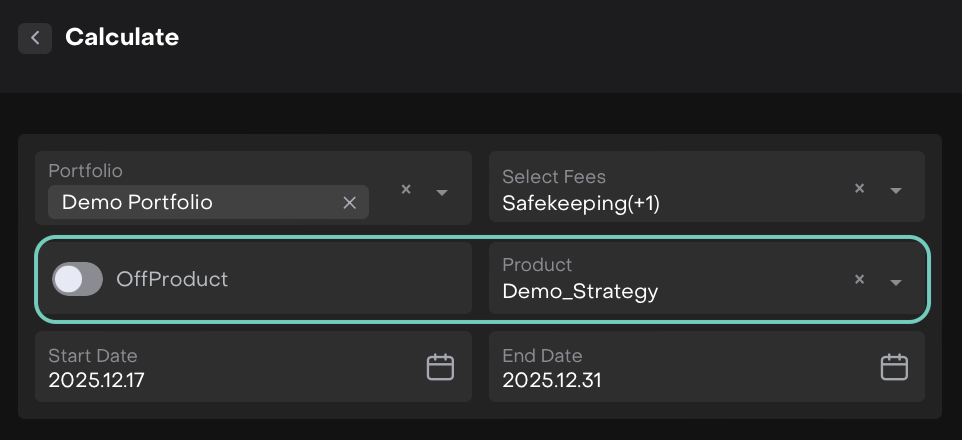Click the Safekeeping(+1) fees value
The width and height of the screenshot is (962, 440).
pyautogui.click(x=581, y=203)
